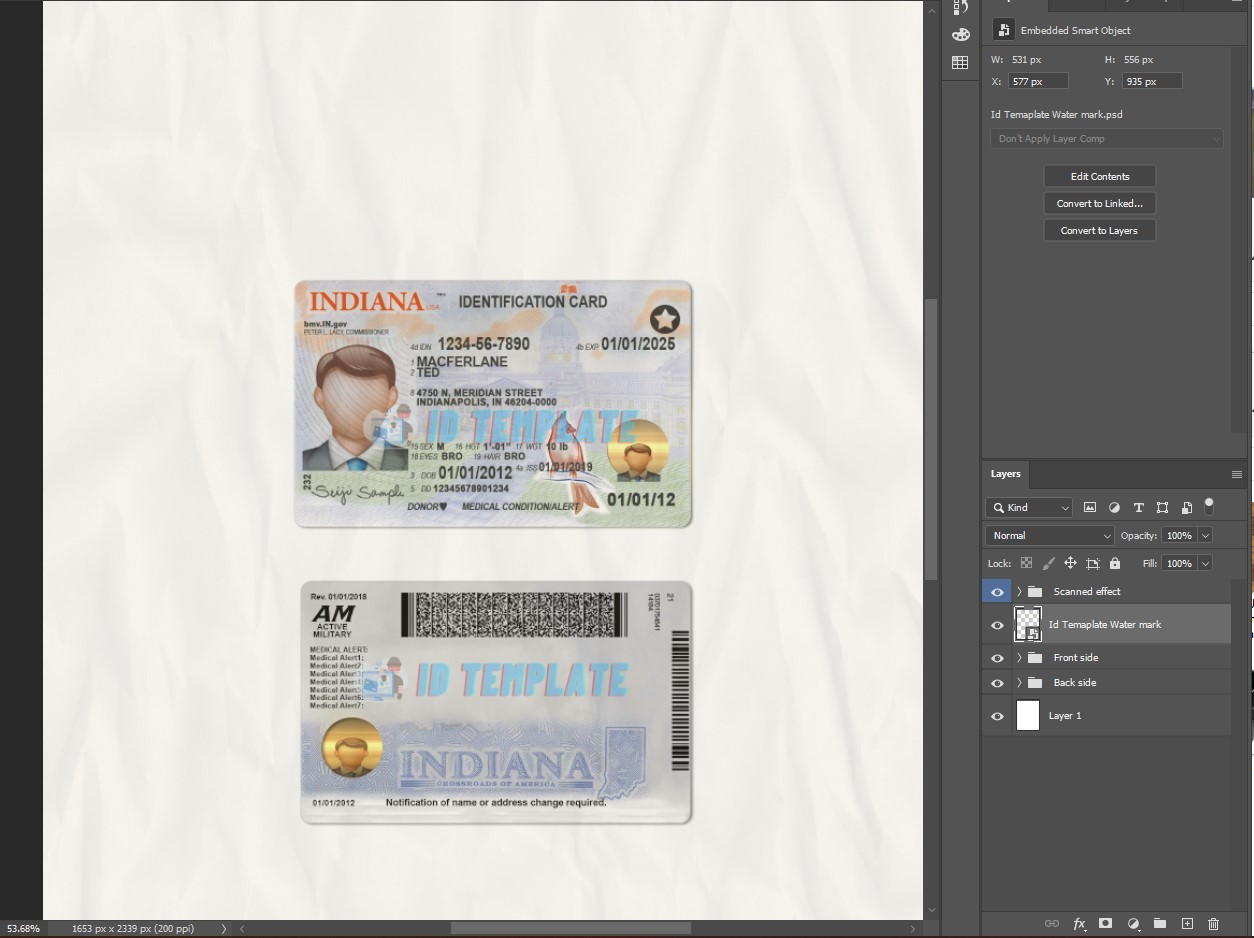Open the Fill slider dropdown arrow
The width and height of the screenshot is (1254, 938).
pyautogui.click(x=1204, y=564)
